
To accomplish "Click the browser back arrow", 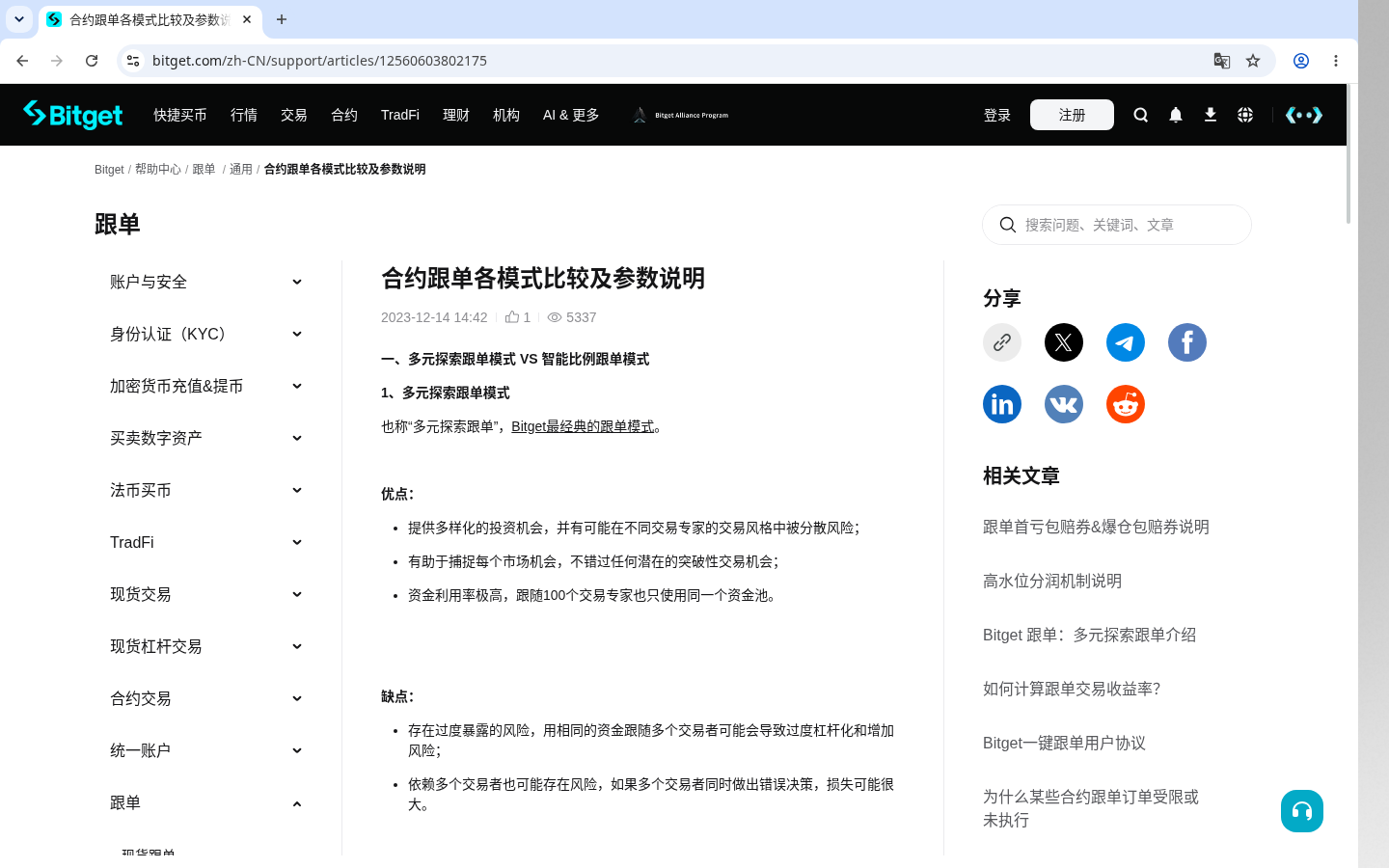I will pos(22,61).
